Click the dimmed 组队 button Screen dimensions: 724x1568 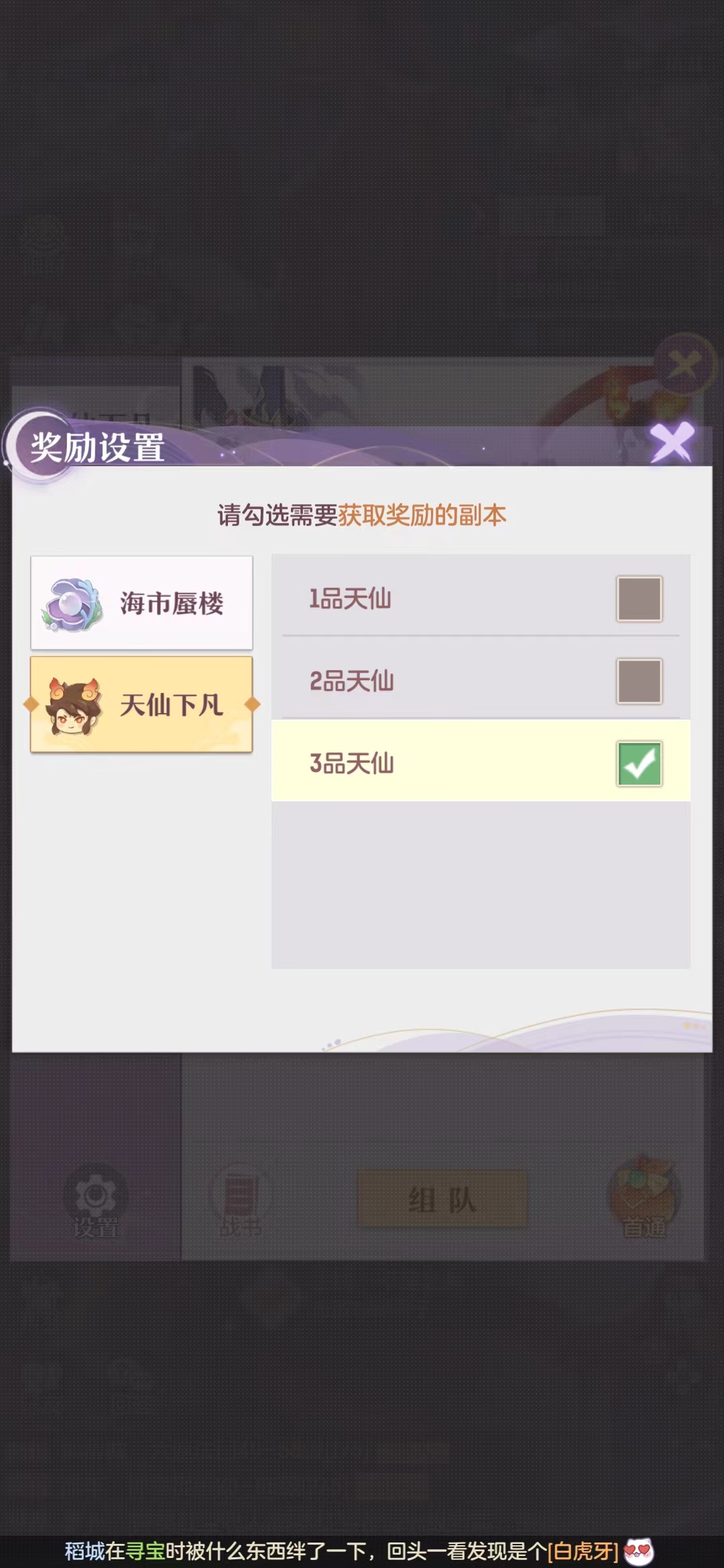442,1199
